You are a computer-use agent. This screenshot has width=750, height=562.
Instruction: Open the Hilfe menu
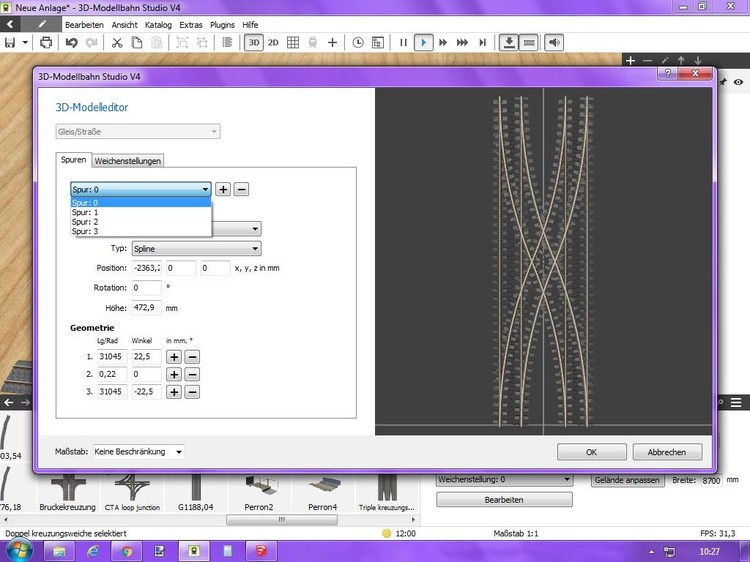250,25
